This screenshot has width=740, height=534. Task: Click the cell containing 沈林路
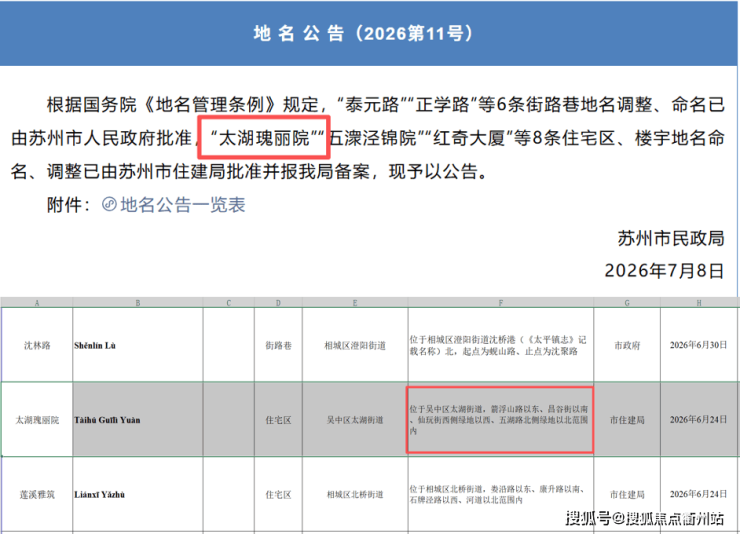(37, 345)
